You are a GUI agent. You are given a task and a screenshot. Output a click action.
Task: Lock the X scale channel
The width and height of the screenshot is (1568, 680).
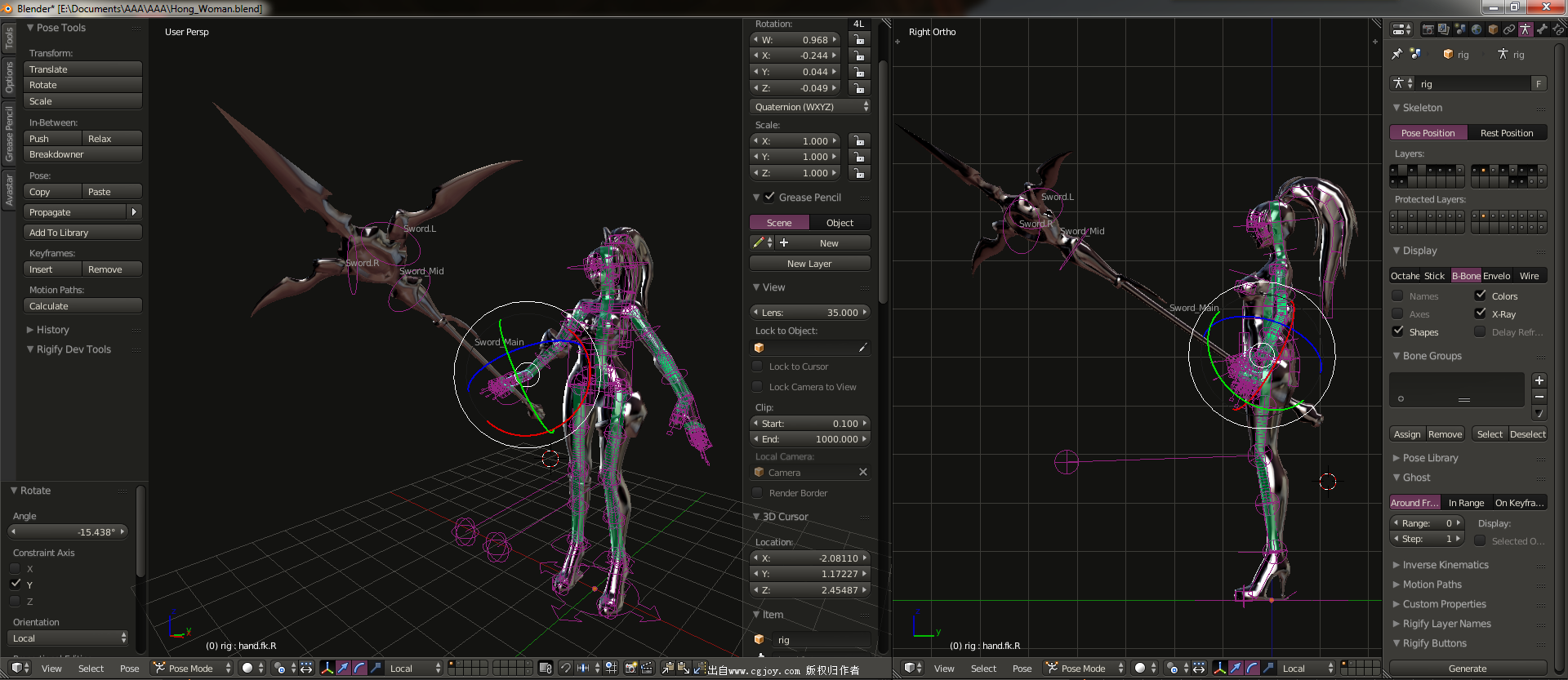tap(858, 140)
